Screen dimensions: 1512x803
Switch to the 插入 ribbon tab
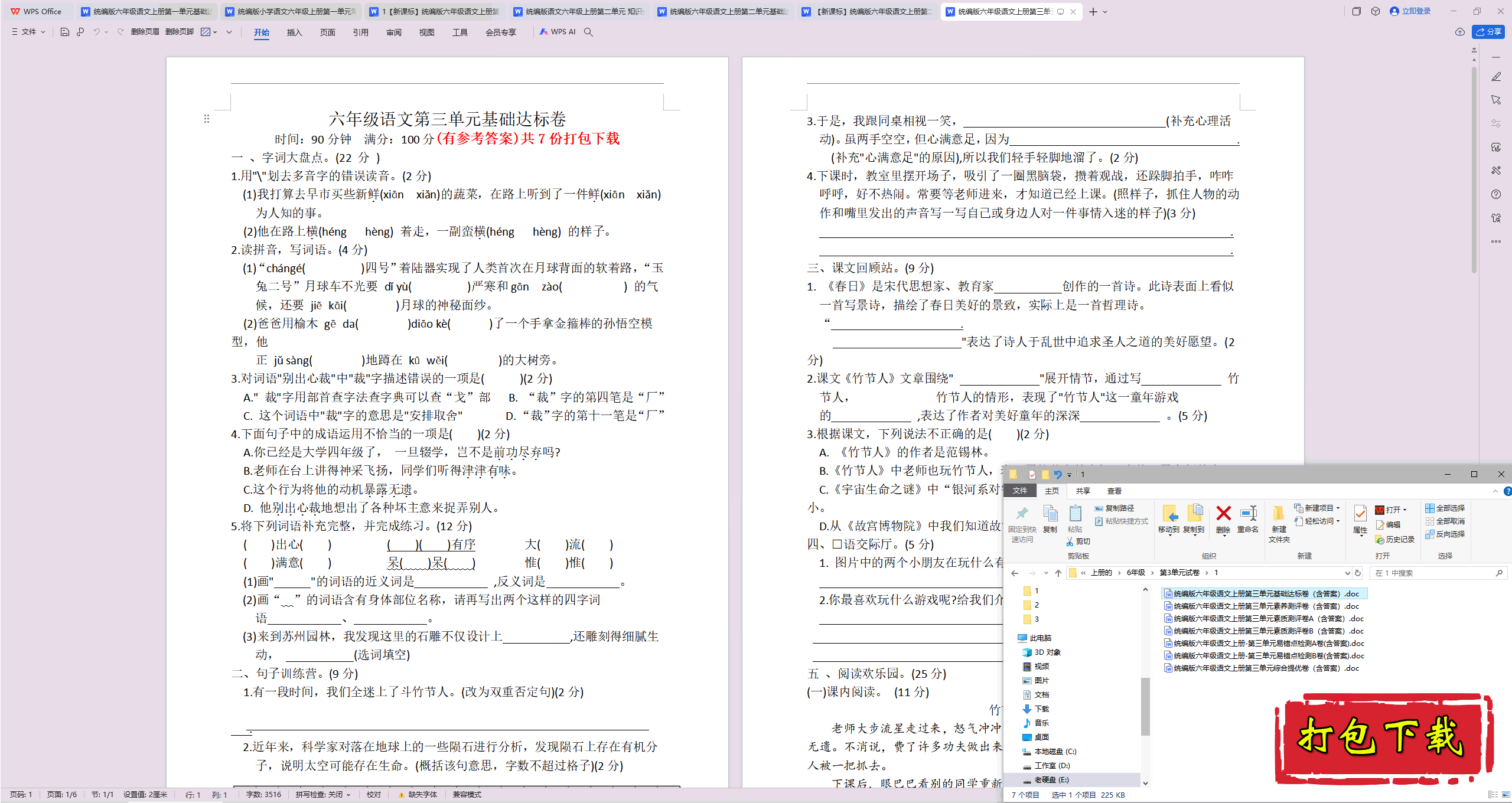(x=294, y=32)
